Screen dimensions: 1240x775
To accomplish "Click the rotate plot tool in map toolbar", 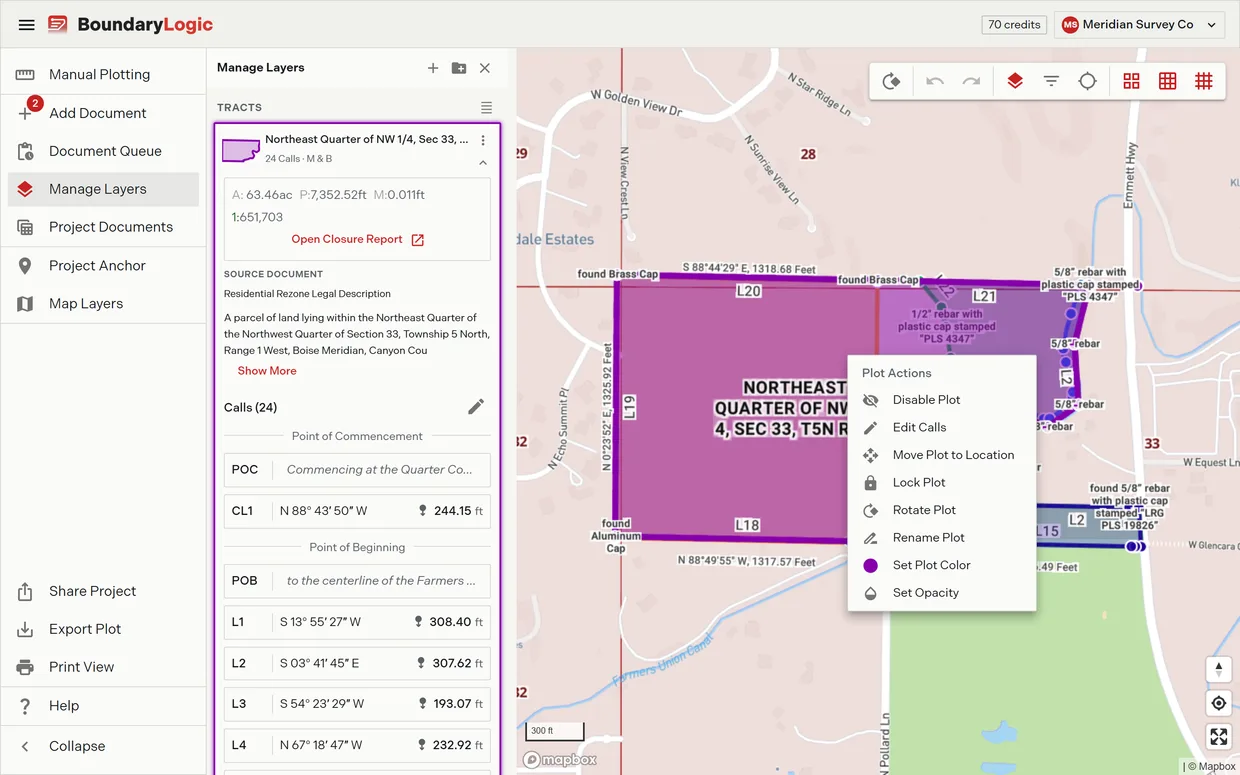I will (x=892, y=82).
